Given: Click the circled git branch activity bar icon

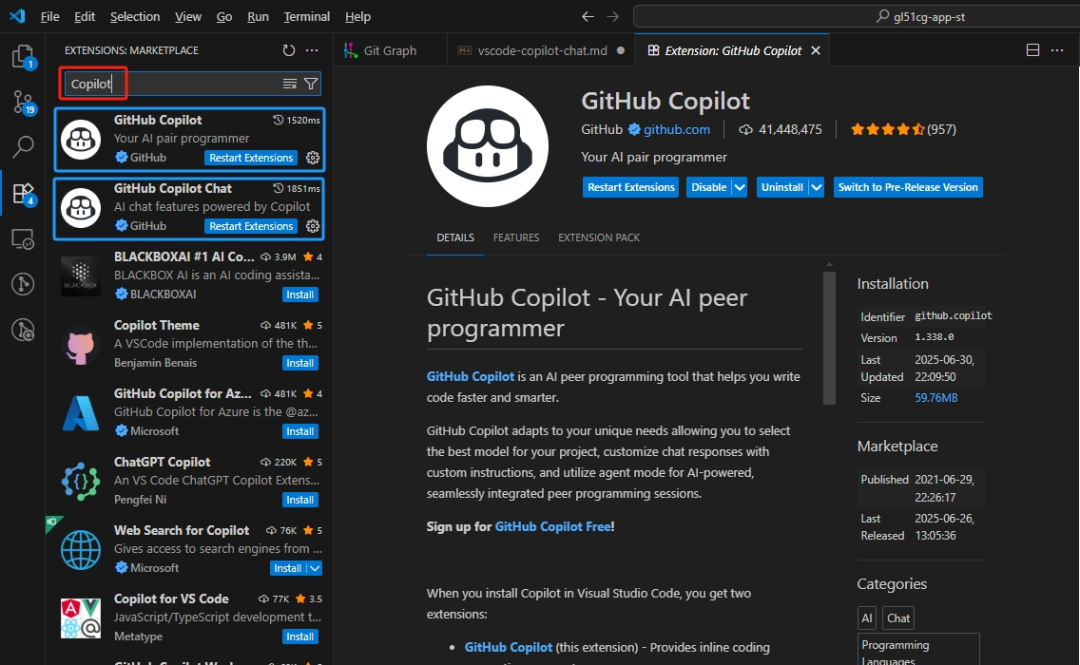Looking at the screenshot, I should pos(23,284).
